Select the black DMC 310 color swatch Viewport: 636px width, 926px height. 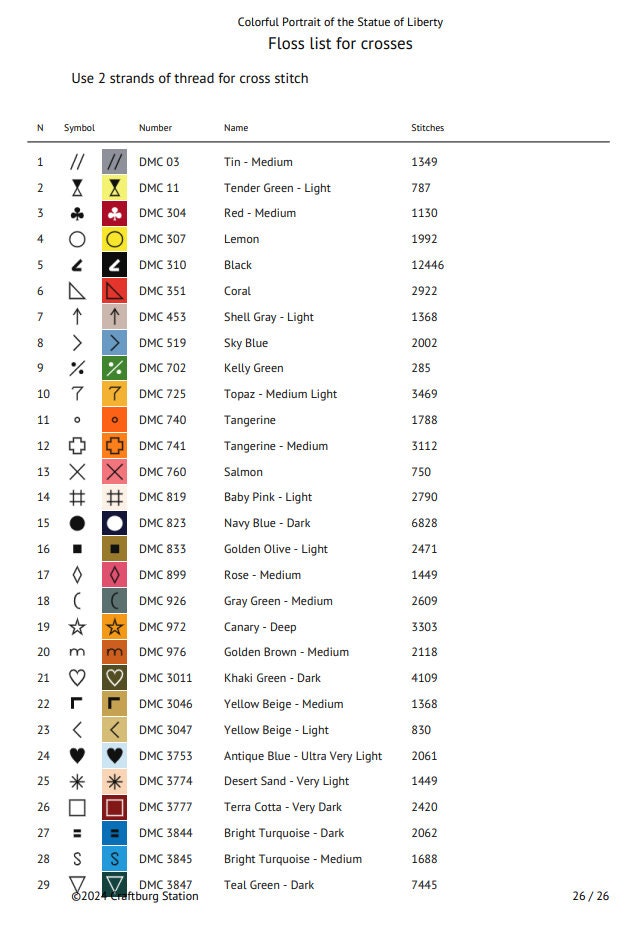(115, 265)
